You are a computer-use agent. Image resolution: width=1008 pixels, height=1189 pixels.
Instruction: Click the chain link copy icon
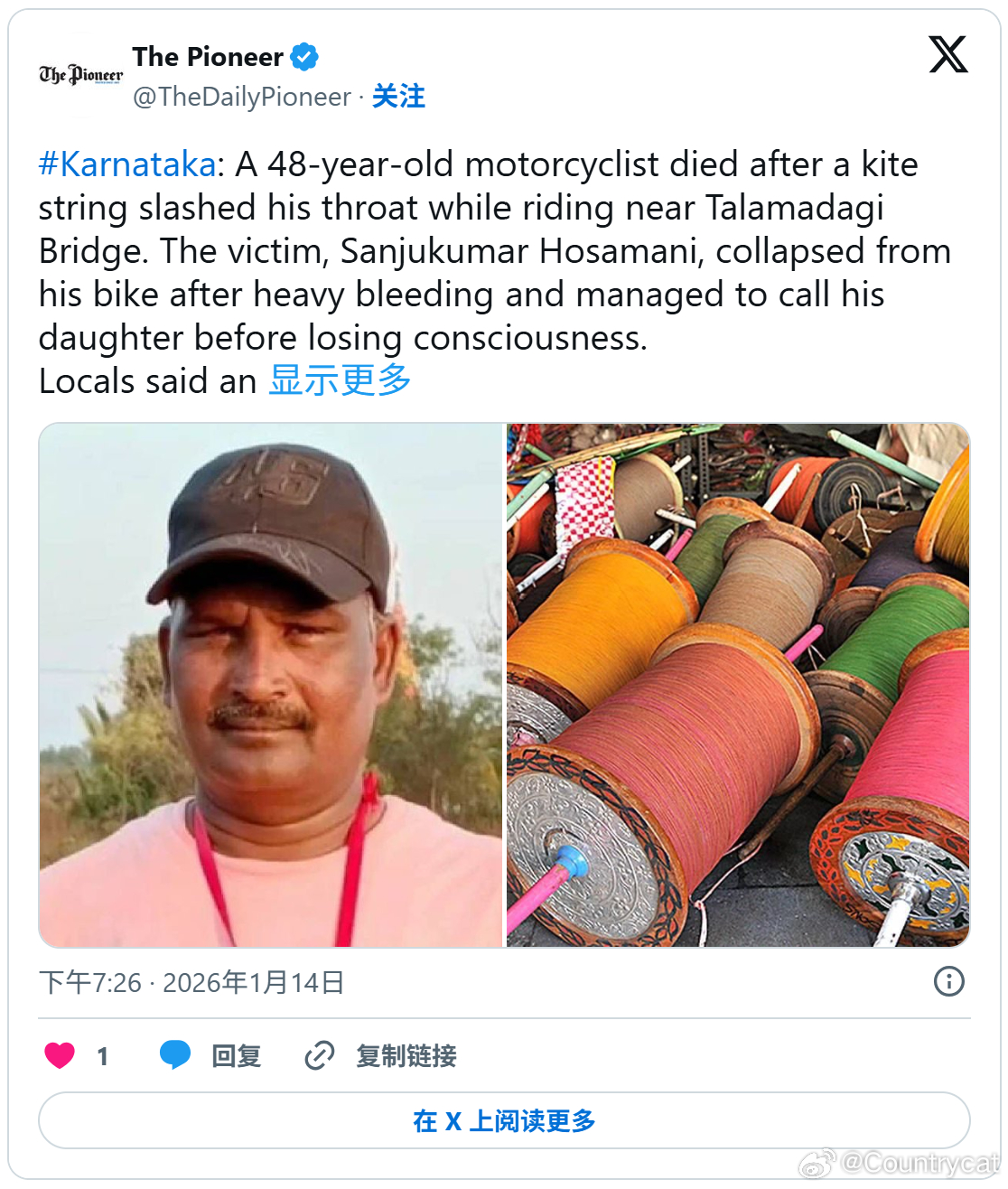pyautogui.click(x=320, y=1054)
